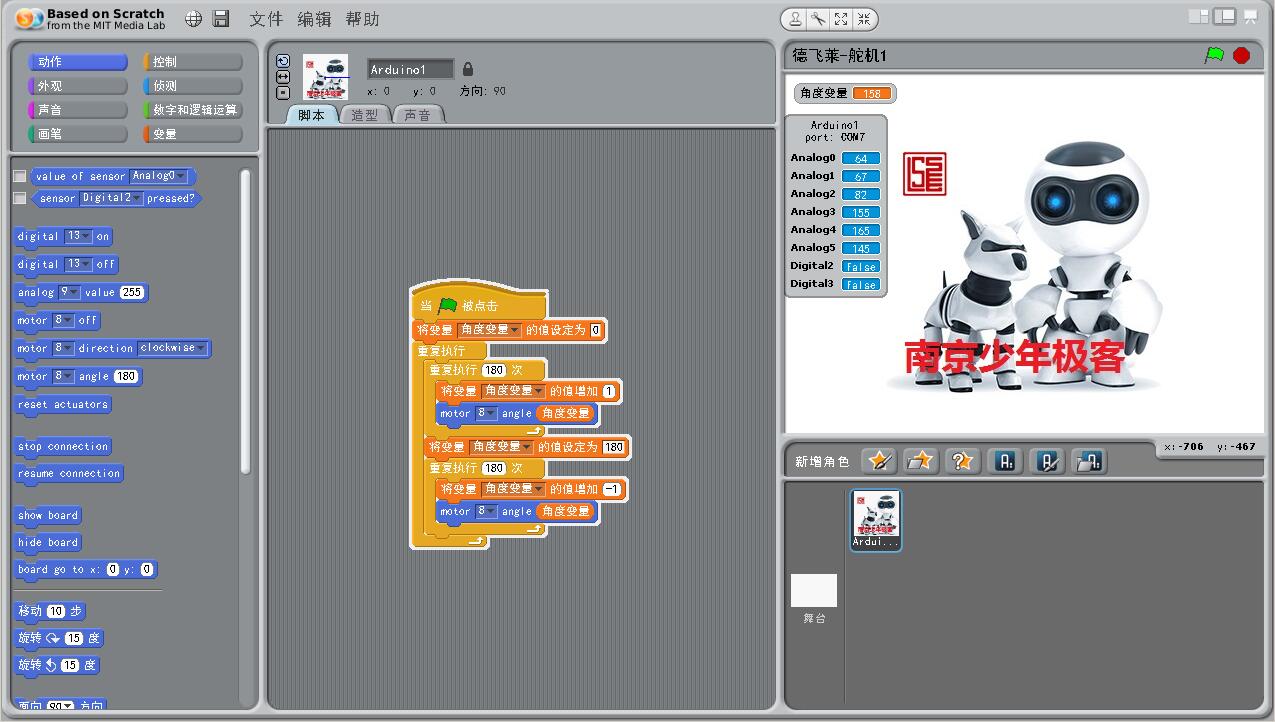
Task: Toggle the padlock next to the Arduino1 name
Action: pyautogui.click(x=468, y=69)
